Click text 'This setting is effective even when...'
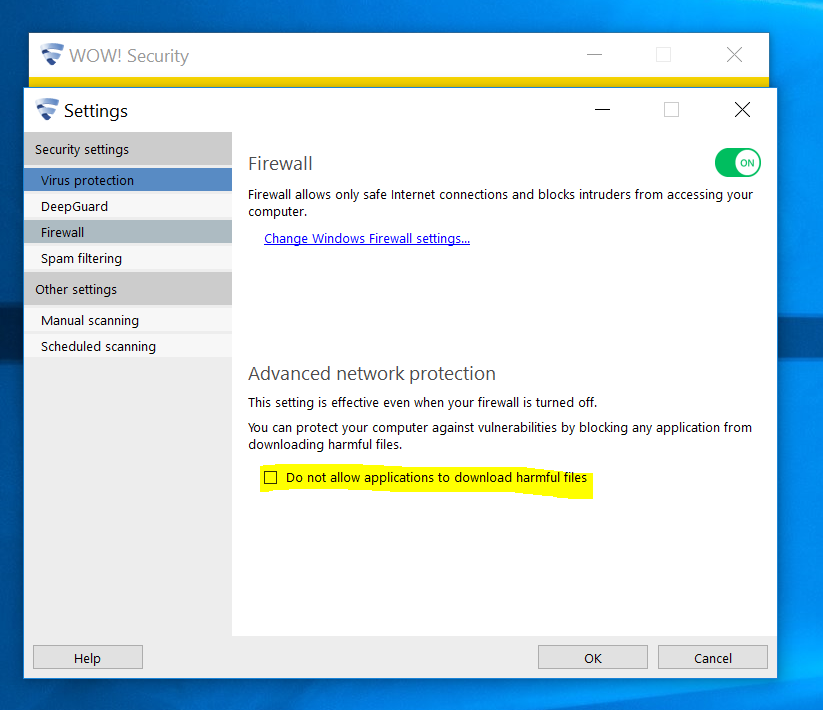This screenshot has width=823, height=710. pos(423,402)
